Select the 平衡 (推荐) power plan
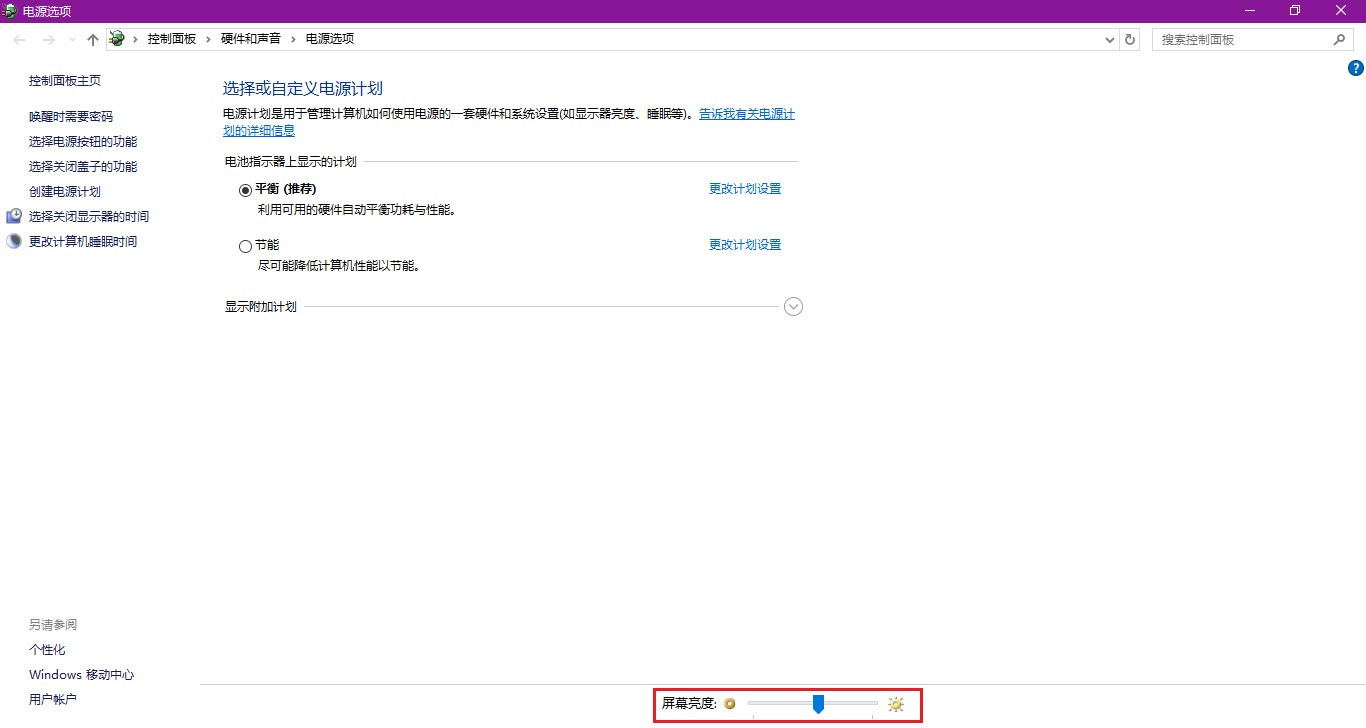Viewport: 1366px width, 728px height. tap(246, 190)
